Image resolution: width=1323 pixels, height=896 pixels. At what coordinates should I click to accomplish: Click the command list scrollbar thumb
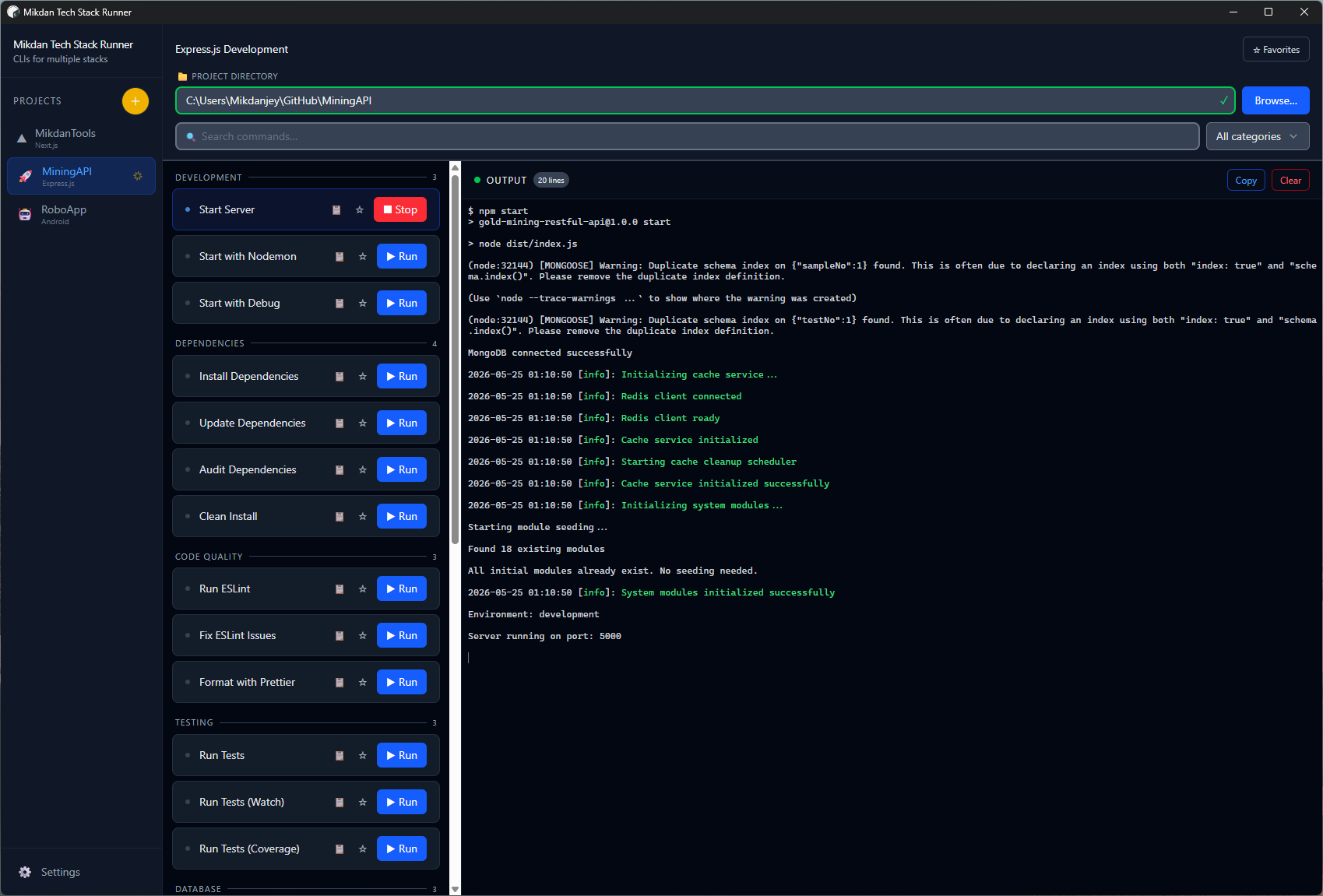coord(456,358)
